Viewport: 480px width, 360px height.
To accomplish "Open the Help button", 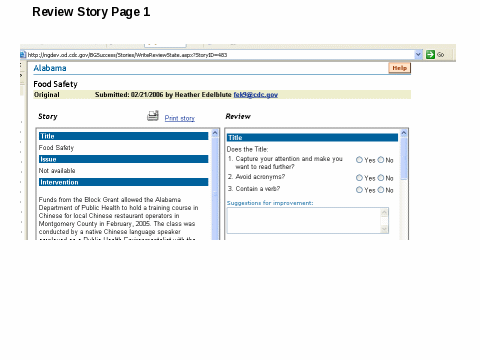I will click(400, 68).
